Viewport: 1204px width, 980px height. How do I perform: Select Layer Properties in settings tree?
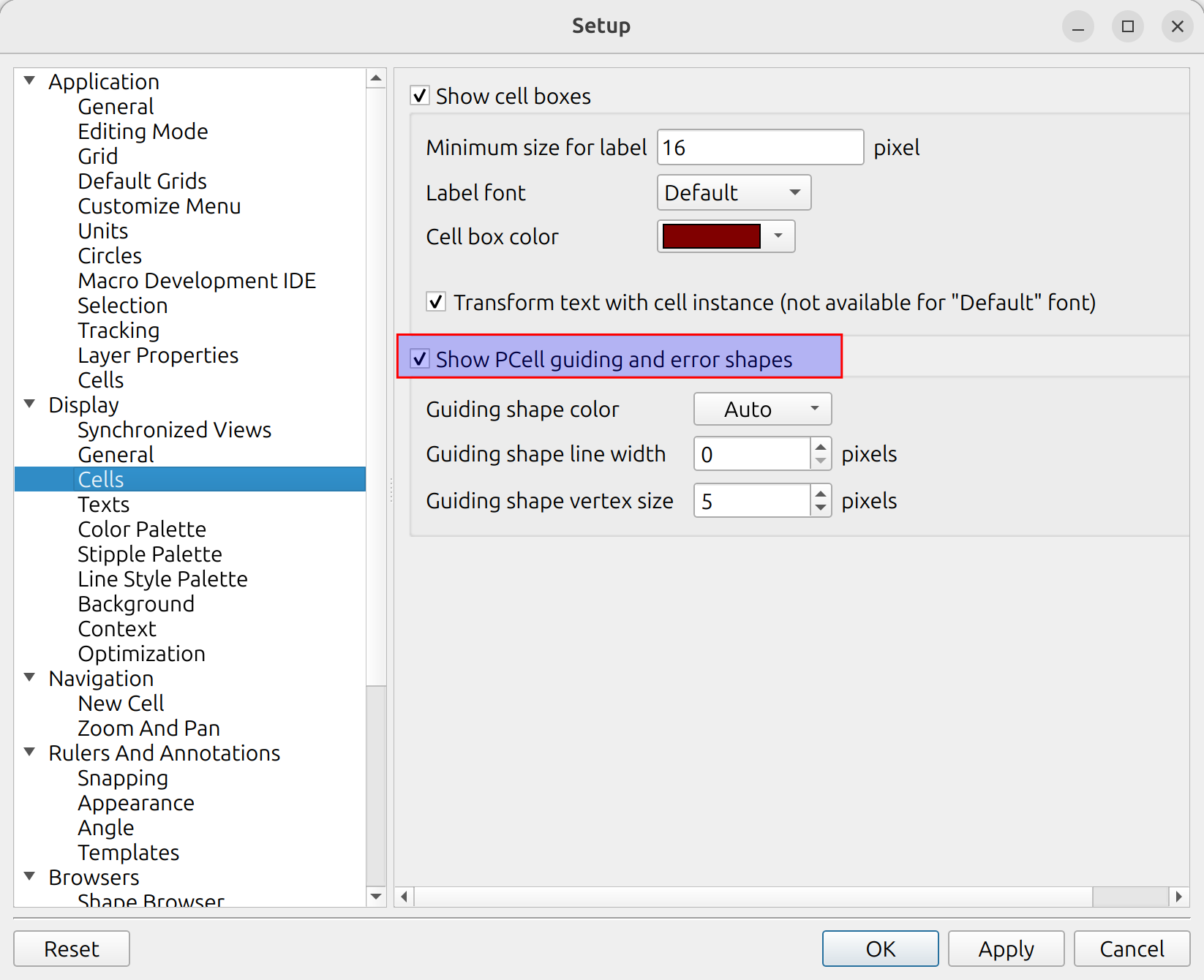(x=158, y=355)
